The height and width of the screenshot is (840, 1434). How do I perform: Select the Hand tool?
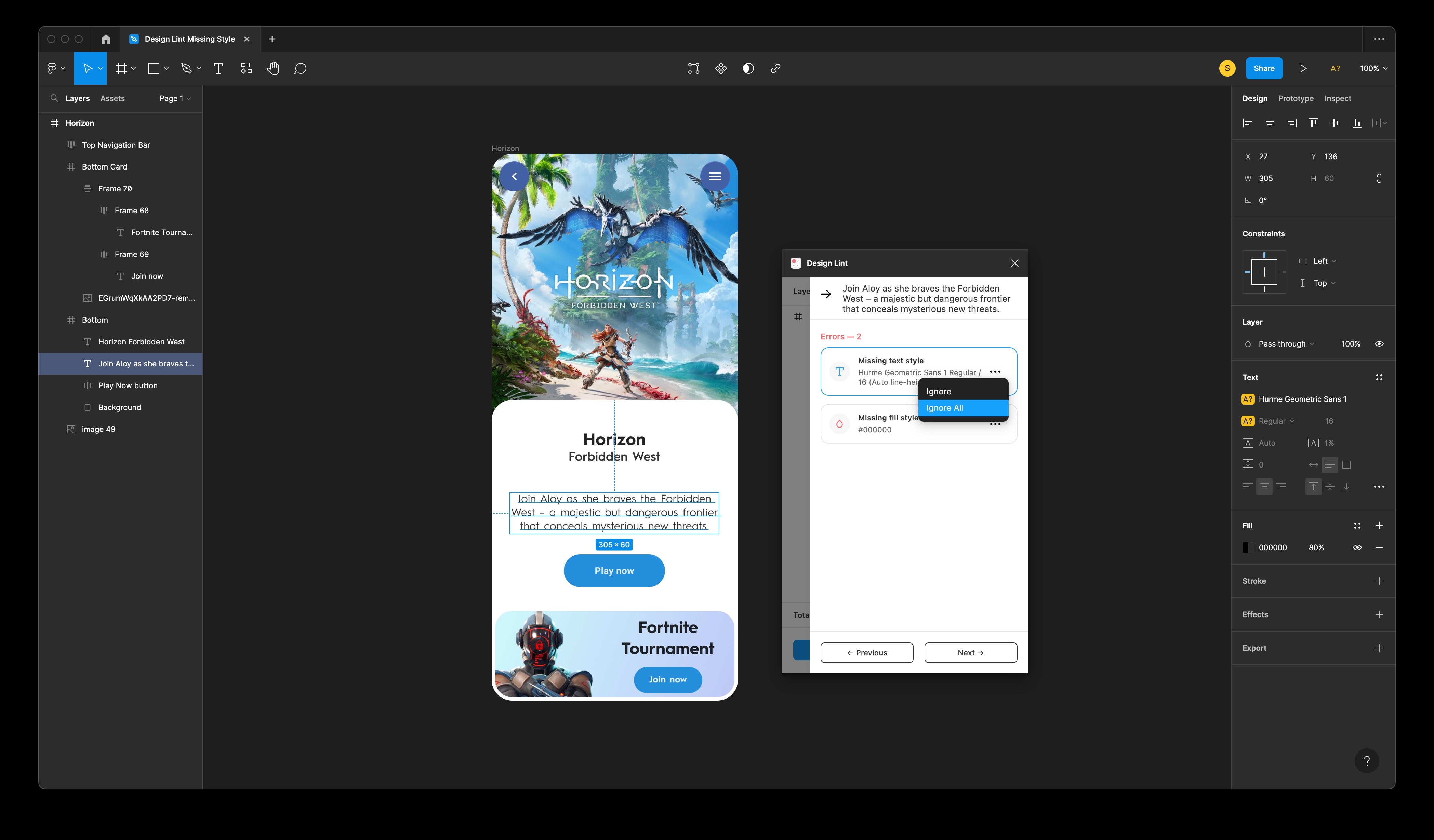tap(273, 68)
